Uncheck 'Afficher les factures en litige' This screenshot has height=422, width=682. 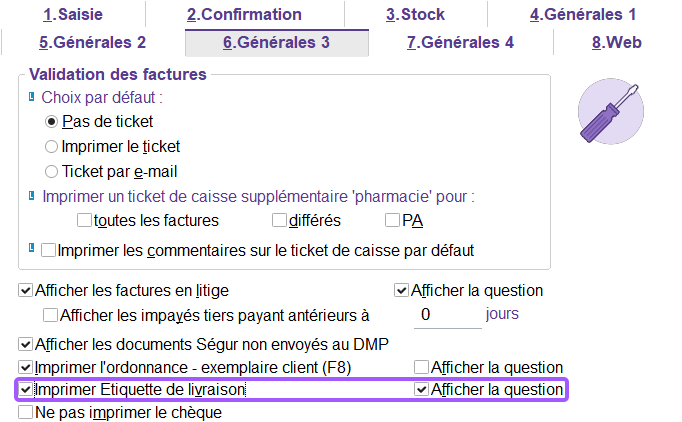tap(26, 291)
